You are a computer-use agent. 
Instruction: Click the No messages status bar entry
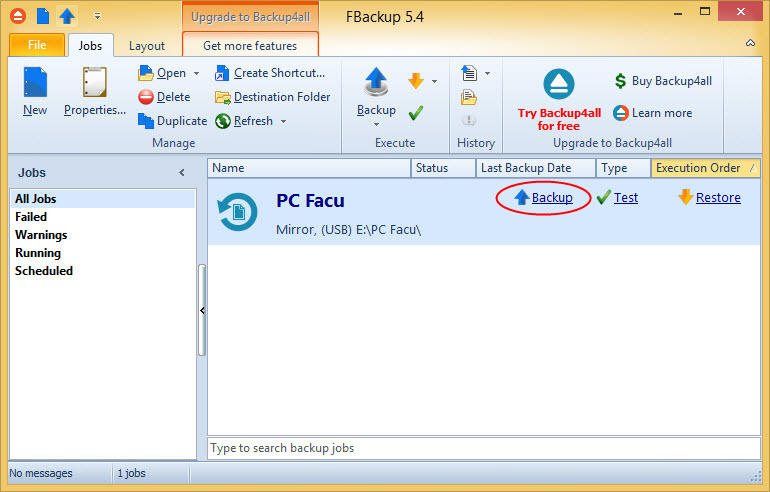(41, 473)
